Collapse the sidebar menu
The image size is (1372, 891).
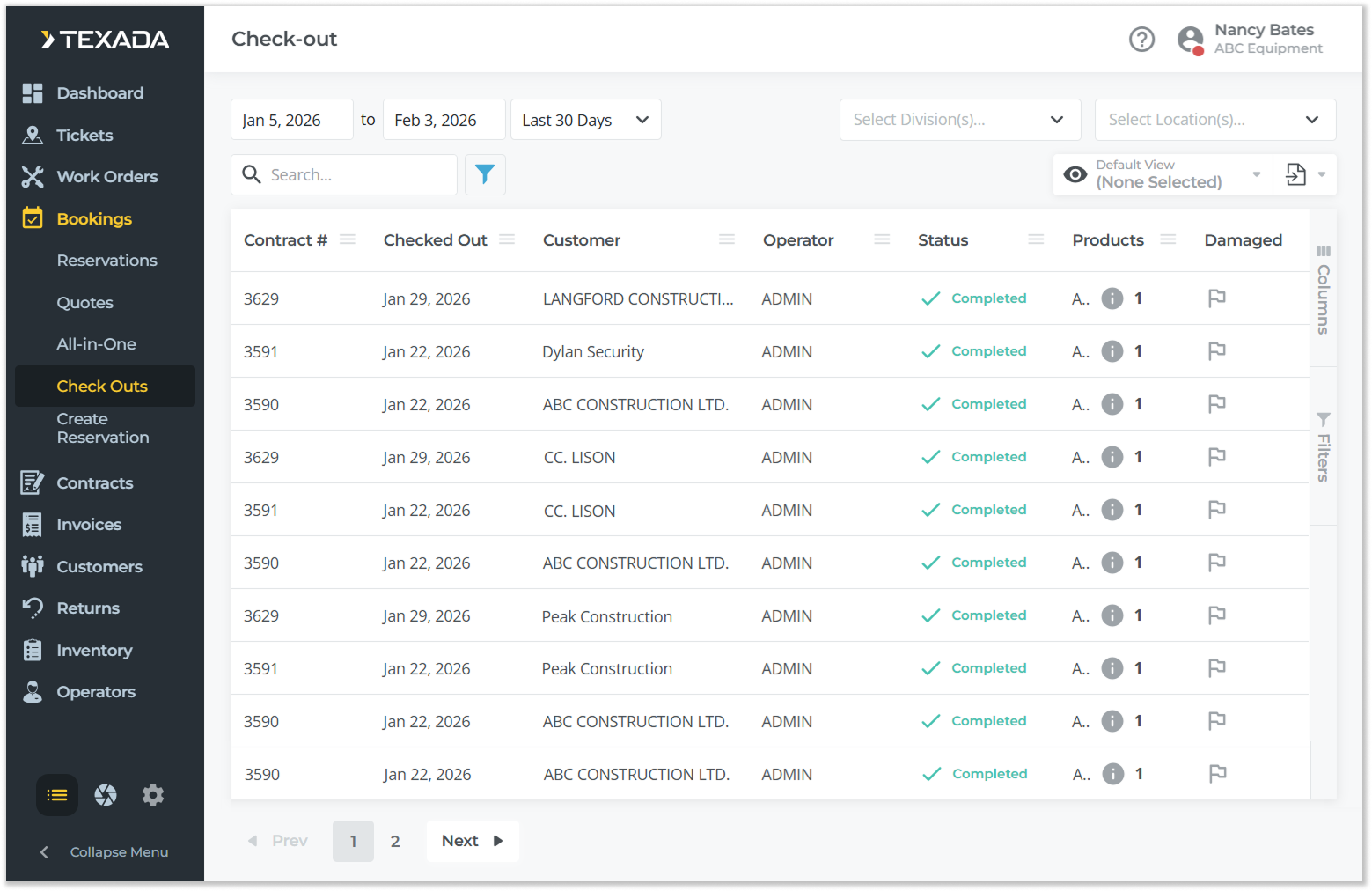pyautogui.click(x=106, y=852)
